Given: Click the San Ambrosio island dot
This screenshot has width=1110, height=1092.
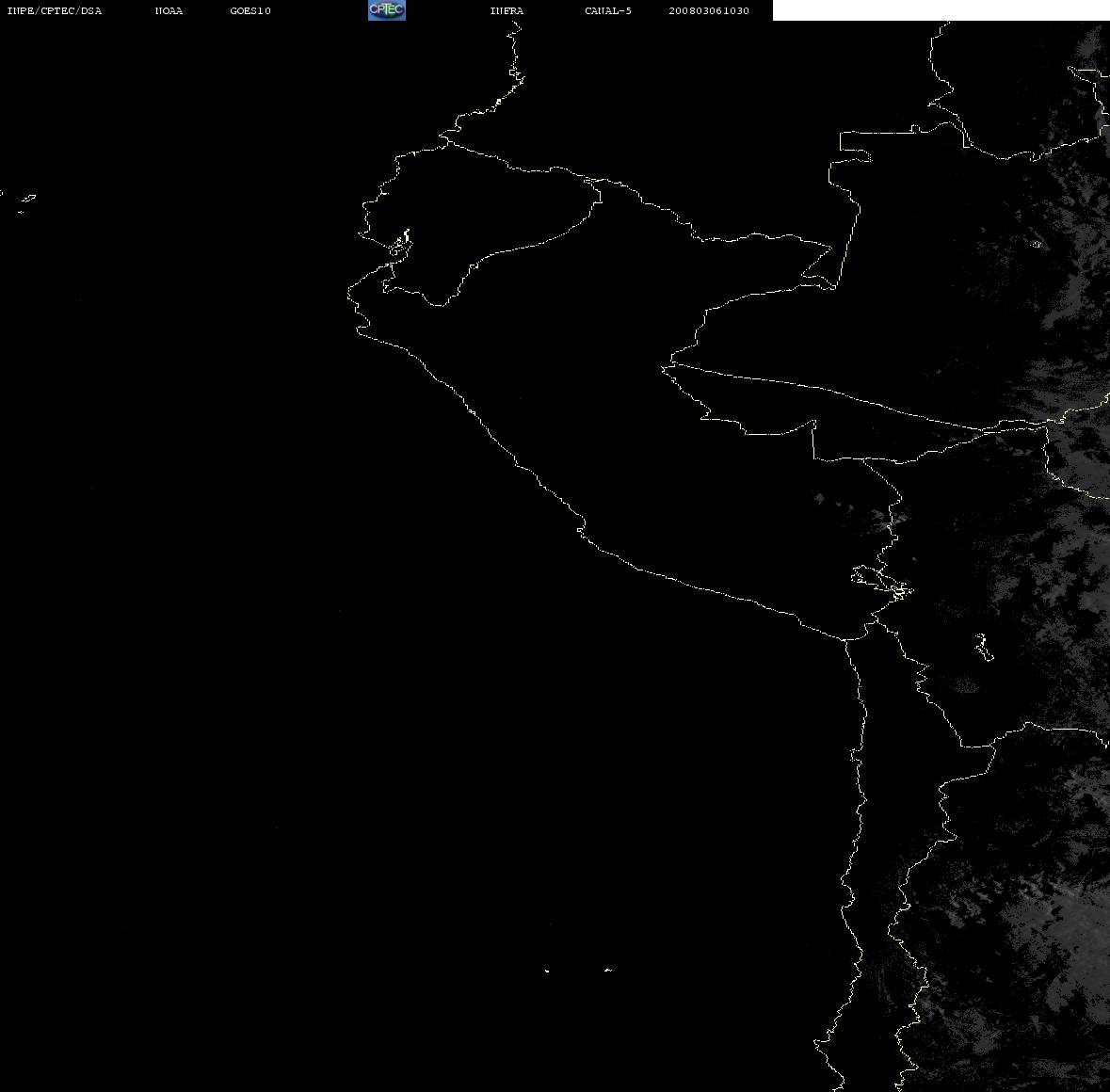Looking at the screenshot, I should click(x=608, y=970).
